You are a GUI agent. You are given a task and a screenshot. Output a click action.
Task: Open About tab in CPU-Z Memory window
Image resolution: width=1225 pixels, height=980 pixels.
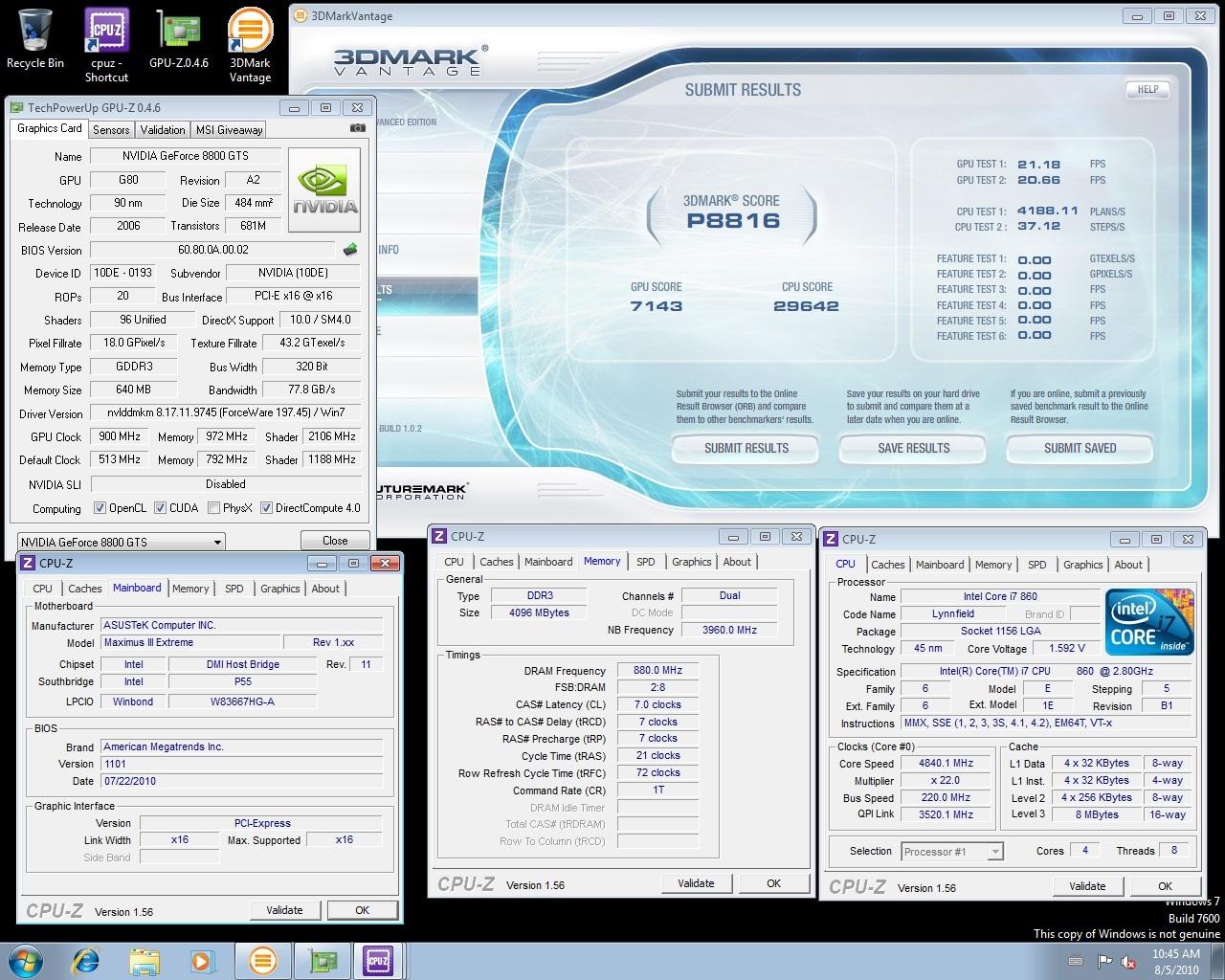point(737,562)
